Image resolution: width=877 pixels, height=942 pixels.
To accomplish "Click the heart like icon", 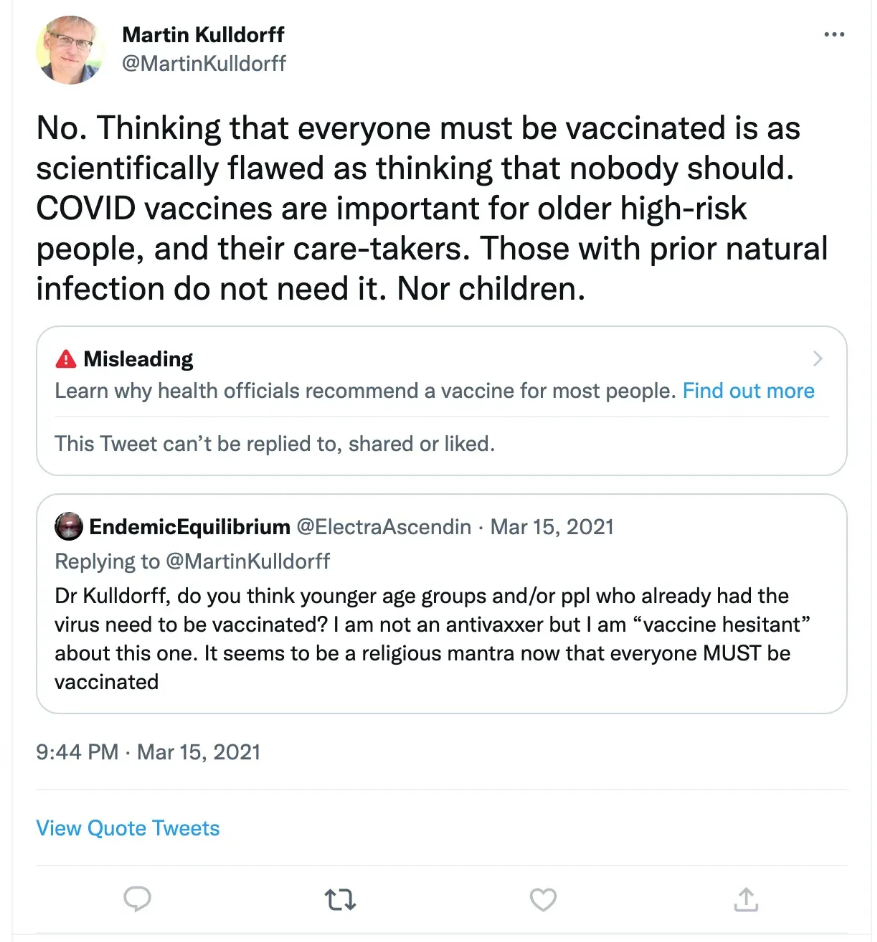I will [543, 899].
